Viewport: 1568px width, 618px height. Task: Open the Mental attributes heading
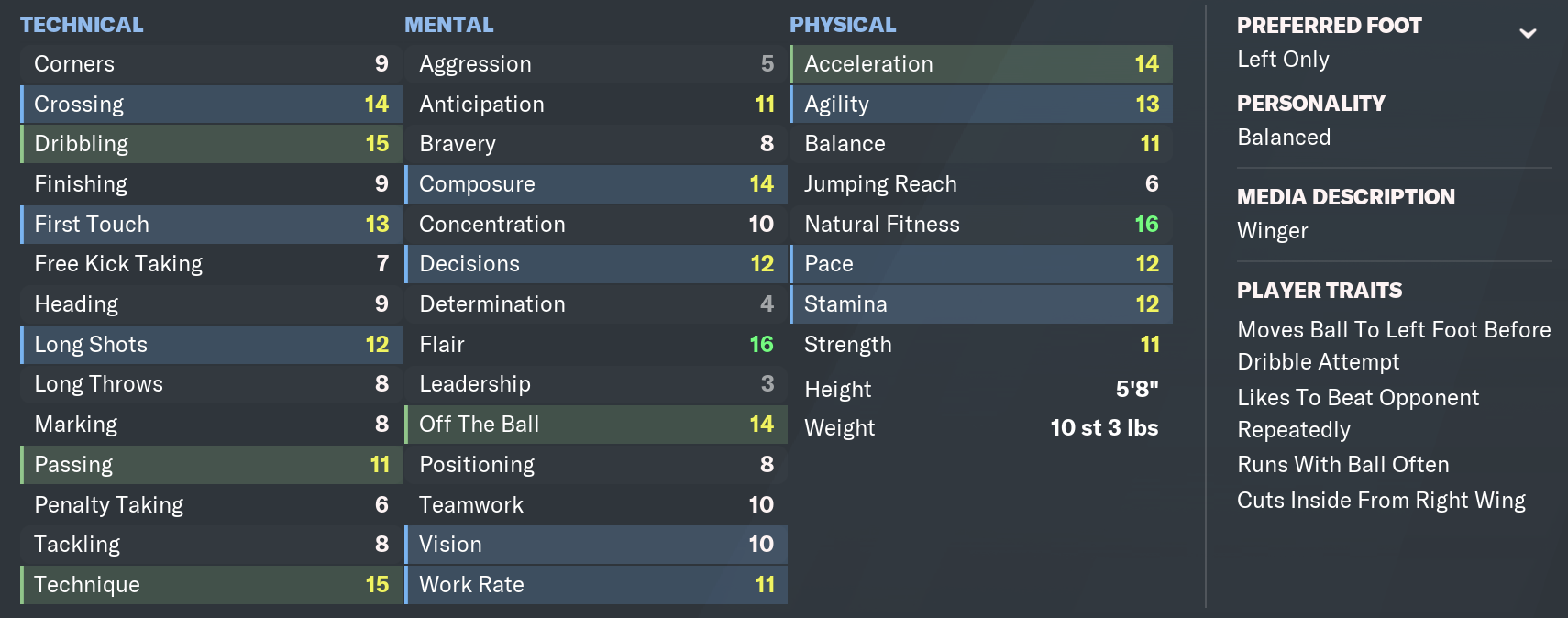coord(449,25)
